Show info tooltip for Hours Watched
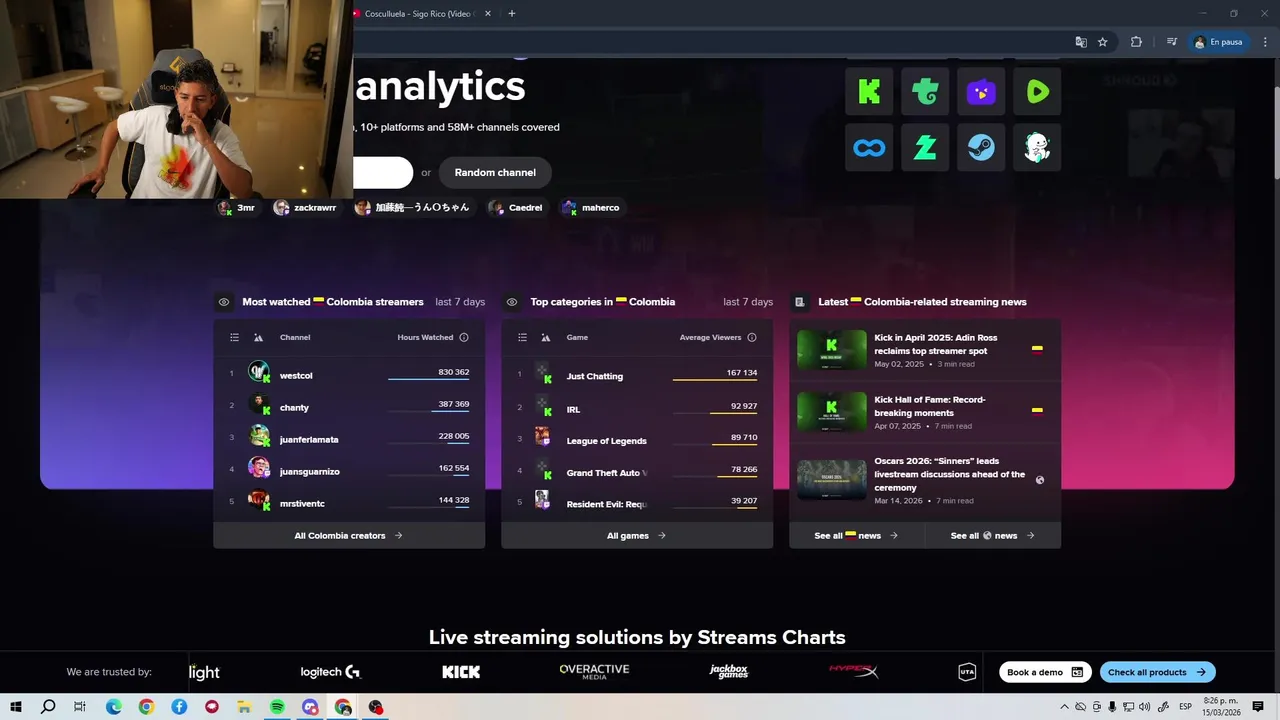Image resolution: width=1280 pixels, height=720 pixels. point(463,337)
